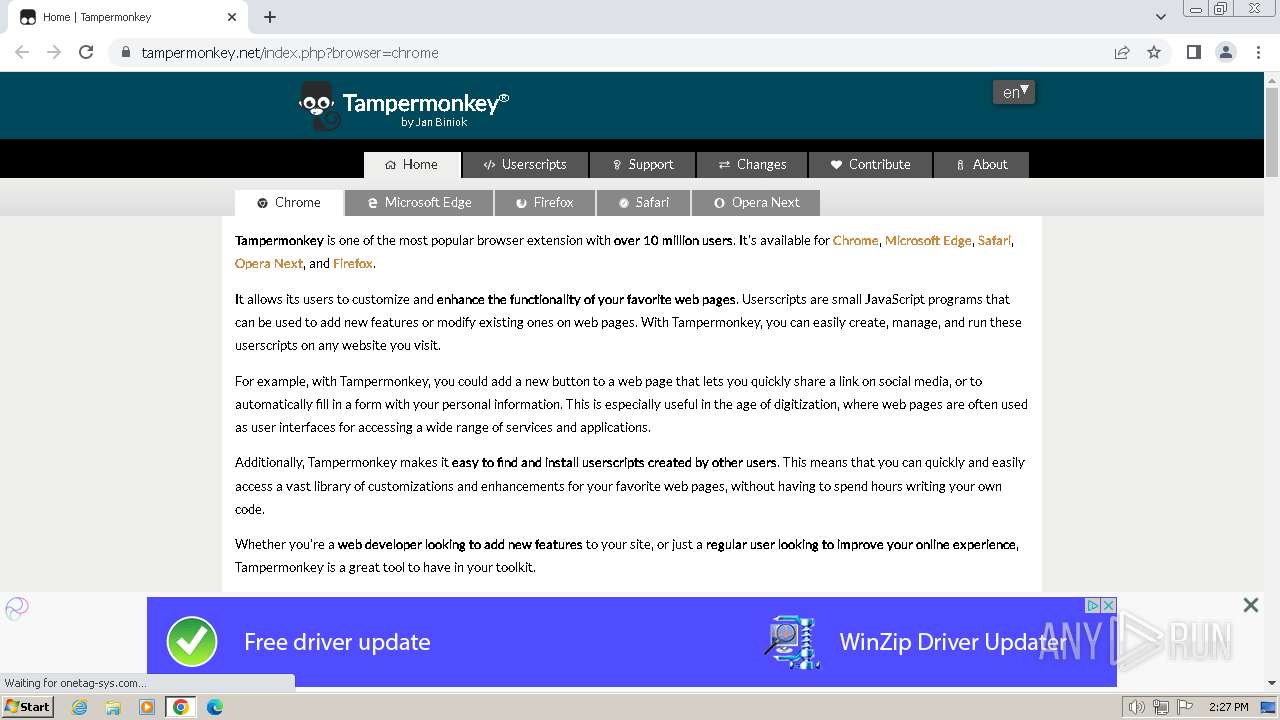Open the AdChoices info icon
Screen dimensions: 1280x720
click(1093, 605)
